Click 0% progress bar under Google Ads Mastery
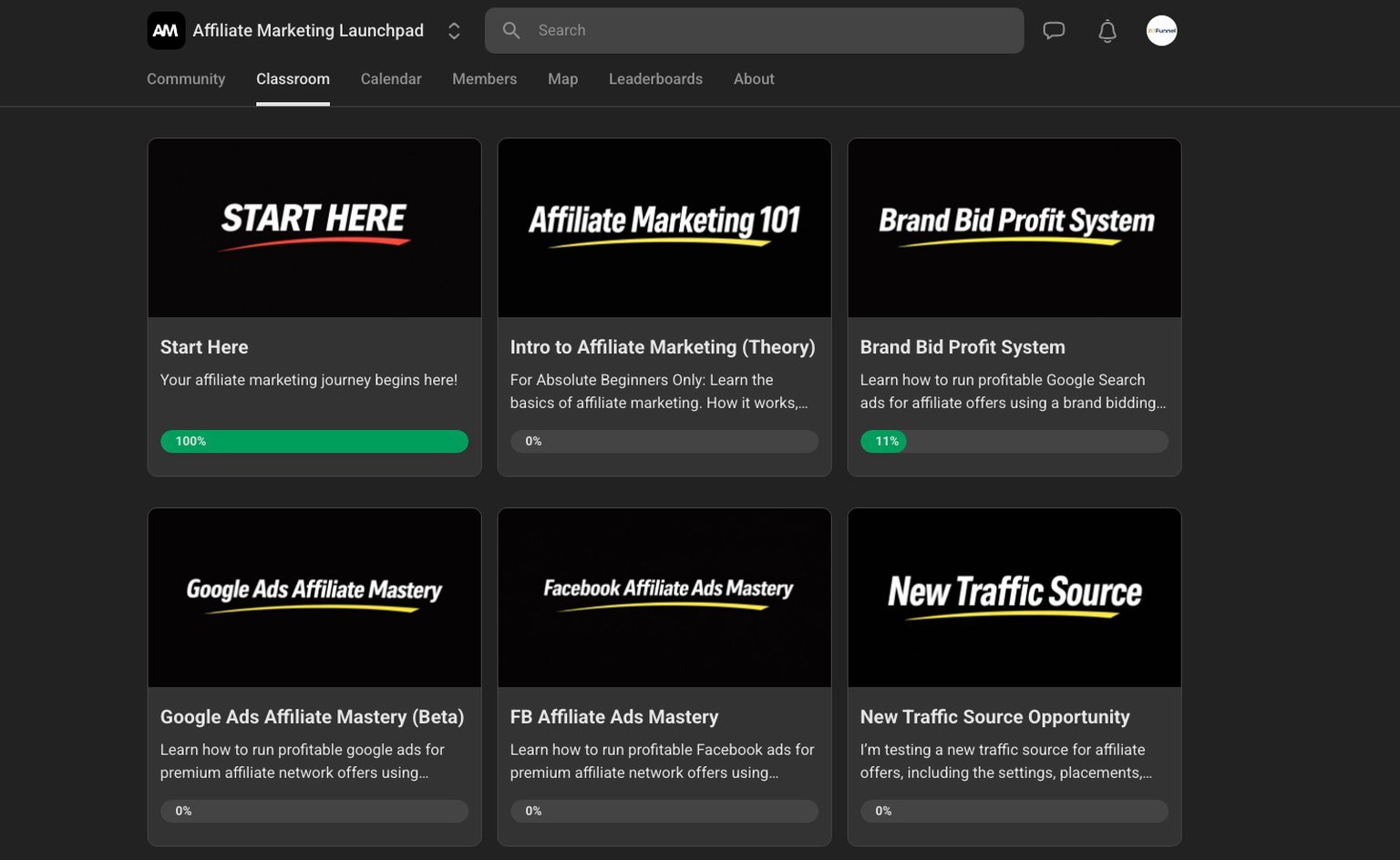Image resolution: width=1400 pixels, height=860 pixels. pyautogui.click(x=314, y=811)
